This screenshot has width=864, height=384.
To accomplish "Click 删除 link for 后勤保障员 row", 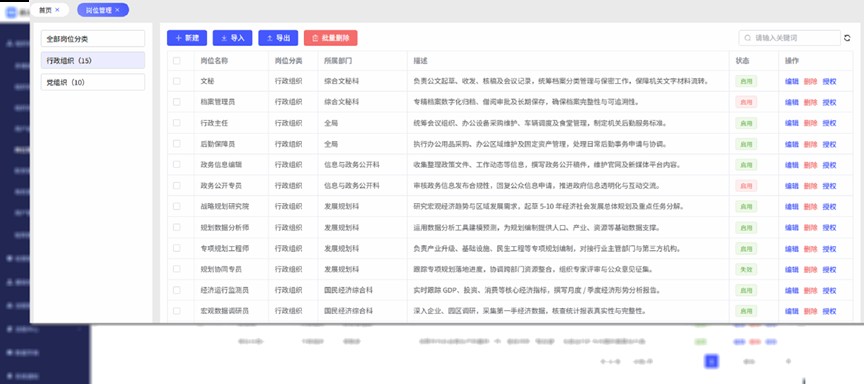I will tap(811, 144).
